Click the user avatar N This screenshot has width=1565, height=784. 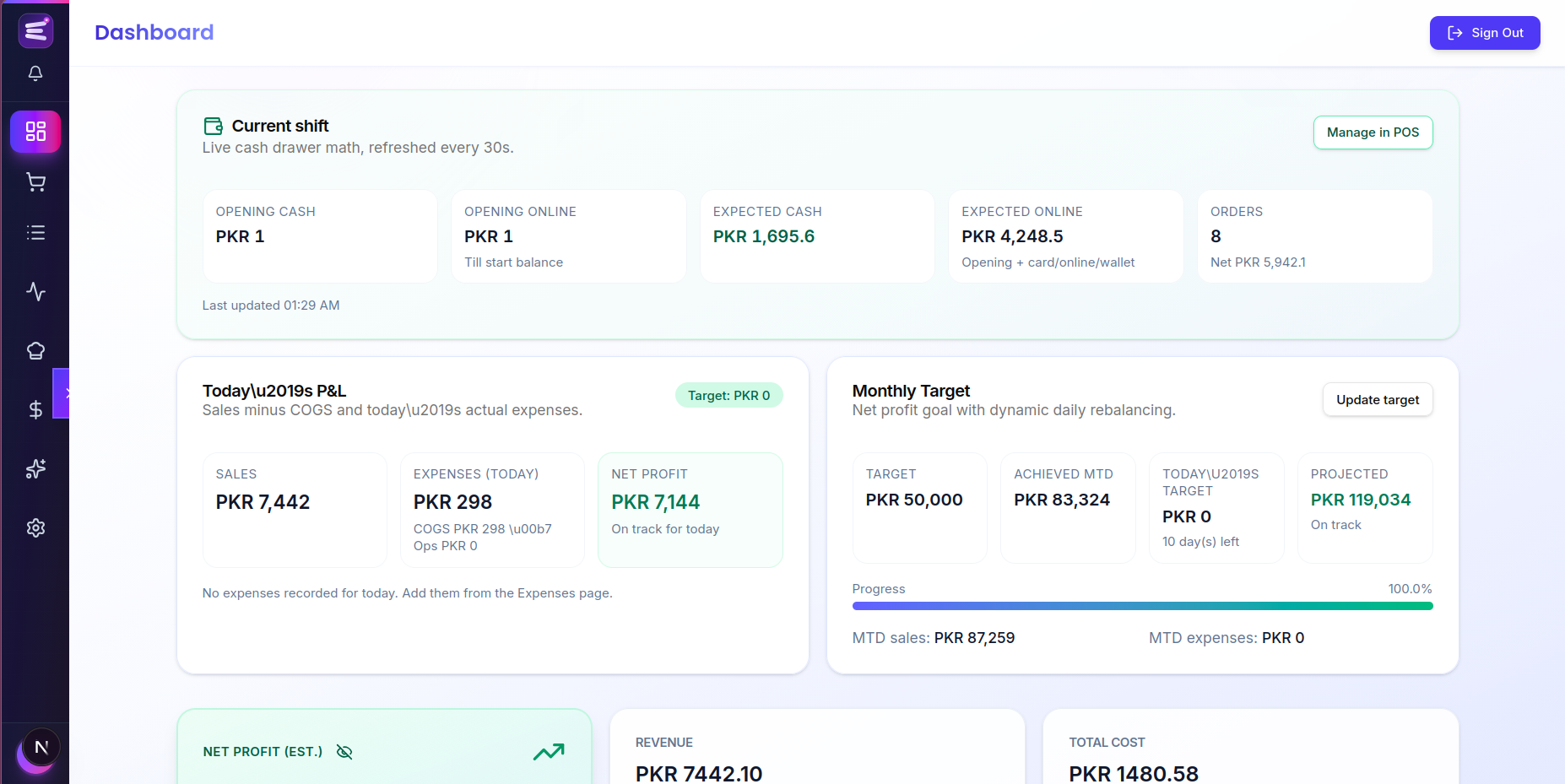coord(41,747)
